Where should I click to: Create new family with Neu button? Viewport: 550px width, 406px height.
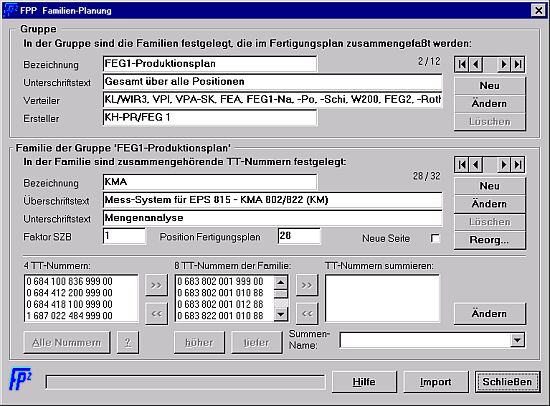click(x=490, y=186)
